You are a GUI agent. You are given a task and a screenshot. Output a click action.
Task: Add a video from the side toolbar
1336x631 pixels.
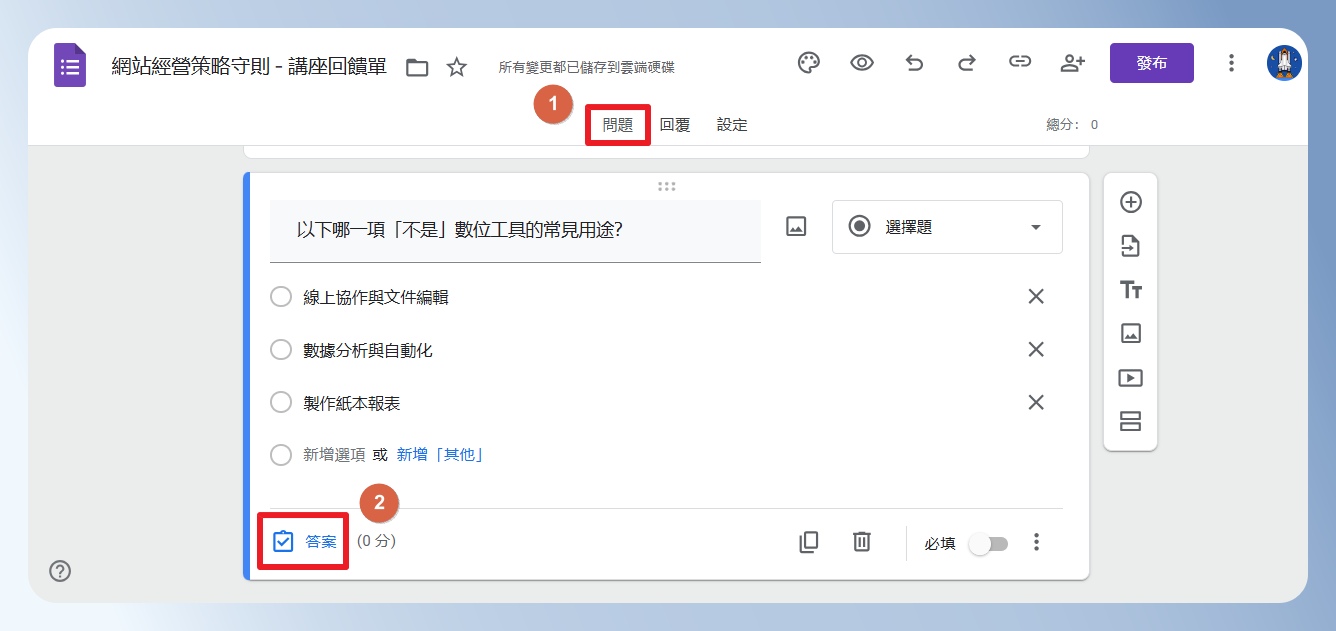click(1131, 378)
